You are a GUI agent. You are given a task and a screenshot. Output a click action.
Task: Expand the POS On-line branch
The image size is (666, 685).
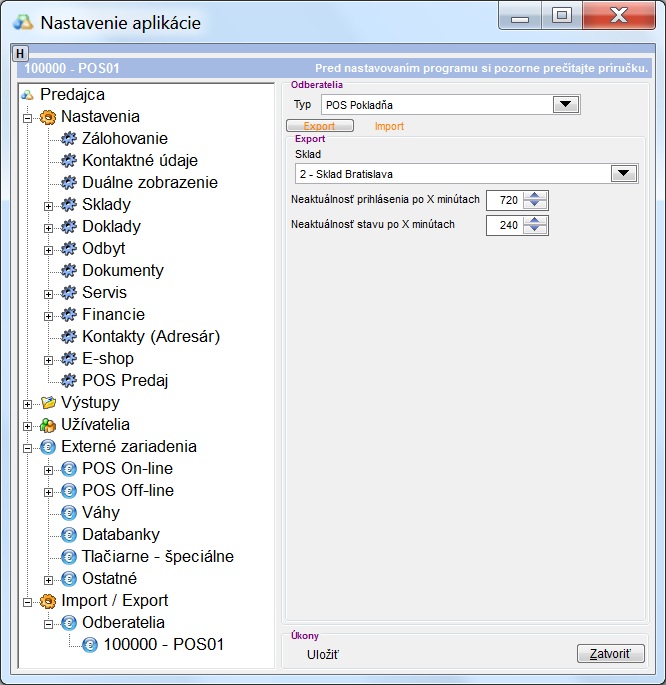click(48, 469)
